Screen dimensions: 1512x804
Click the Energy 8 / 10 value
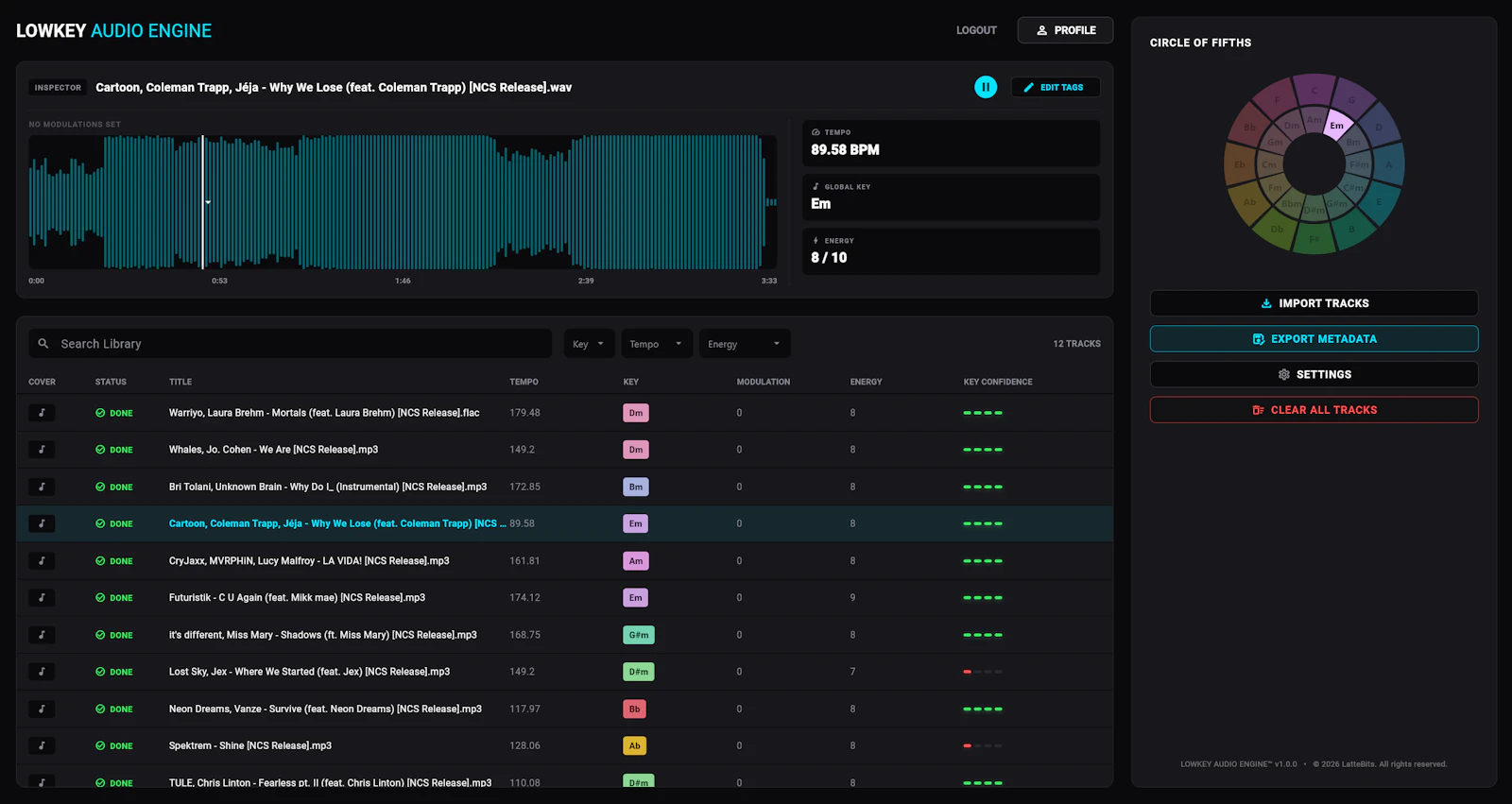[829, 257]
